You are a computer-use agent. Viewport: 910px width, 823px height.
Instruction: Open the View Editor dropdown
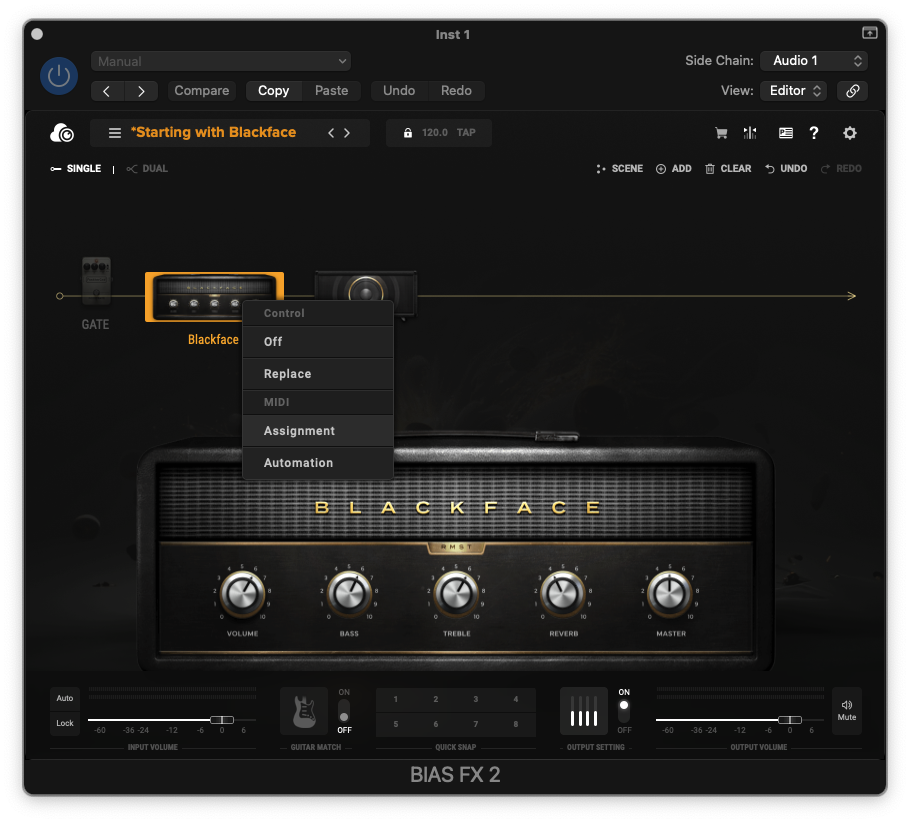(793, 91)
